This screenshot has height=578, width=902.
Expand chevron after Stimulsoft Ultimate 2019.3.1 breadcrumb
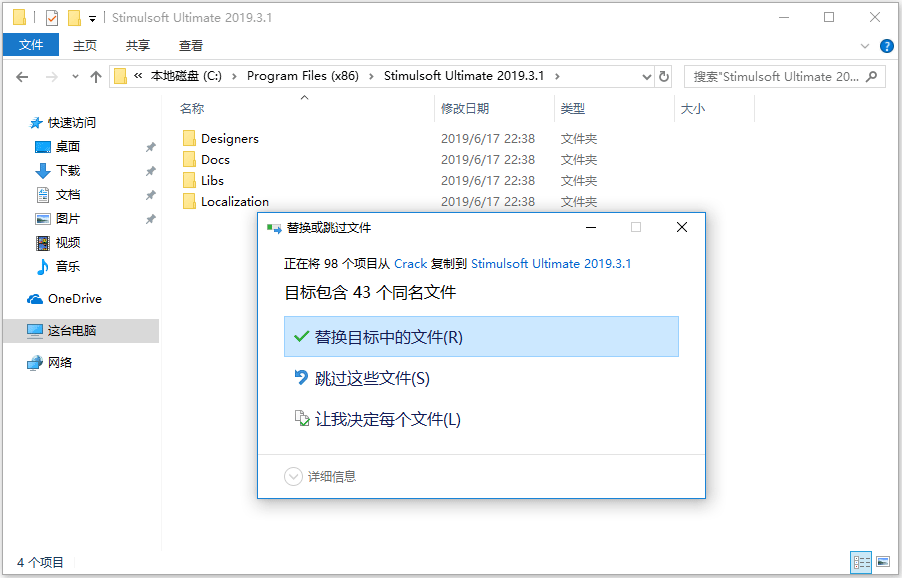[557, 76]
